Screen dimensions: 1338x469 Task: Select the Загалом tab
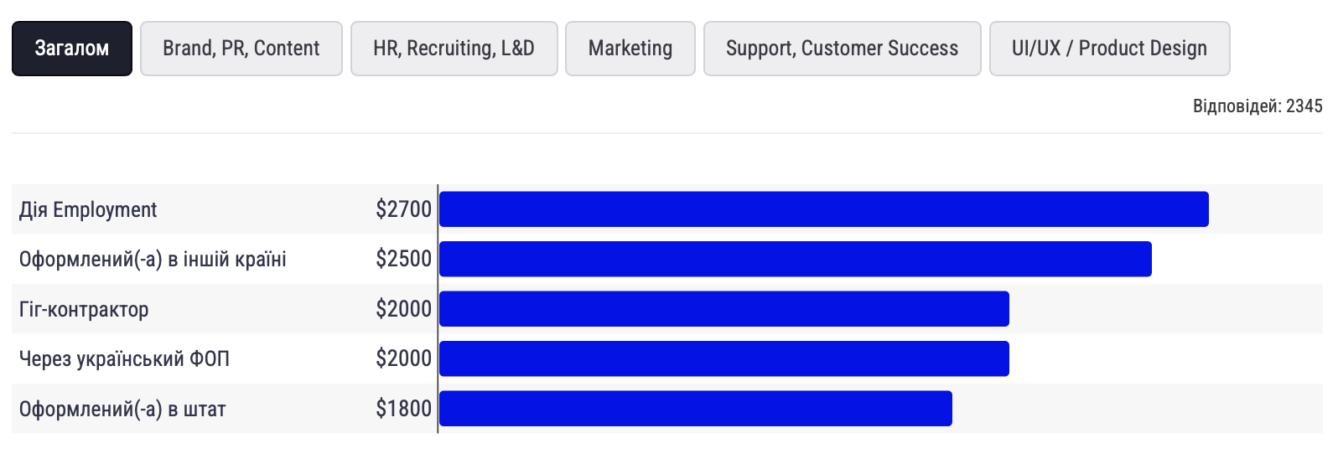pyautogui.click(x=72, y=48)
